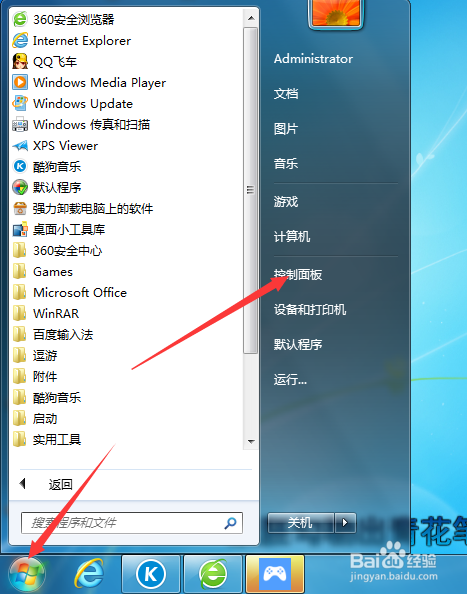Click the program list scrollbar thumb
467x594 pixels.
click(x=250, y=190)
